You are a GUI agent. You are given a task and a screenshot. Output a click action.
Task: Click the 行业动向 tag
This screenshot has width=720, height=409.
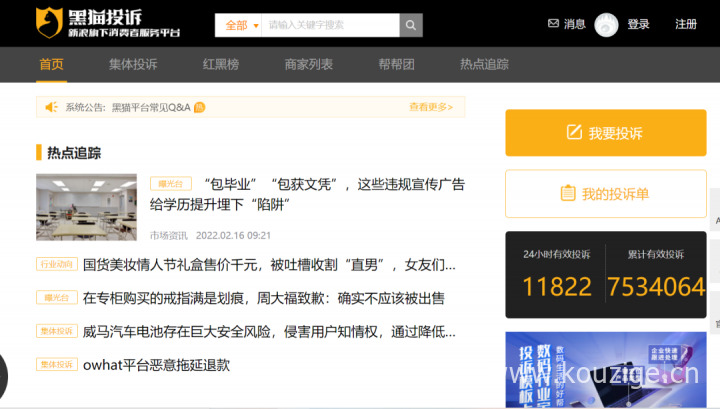pyautogui.click(x=57, y=264)
